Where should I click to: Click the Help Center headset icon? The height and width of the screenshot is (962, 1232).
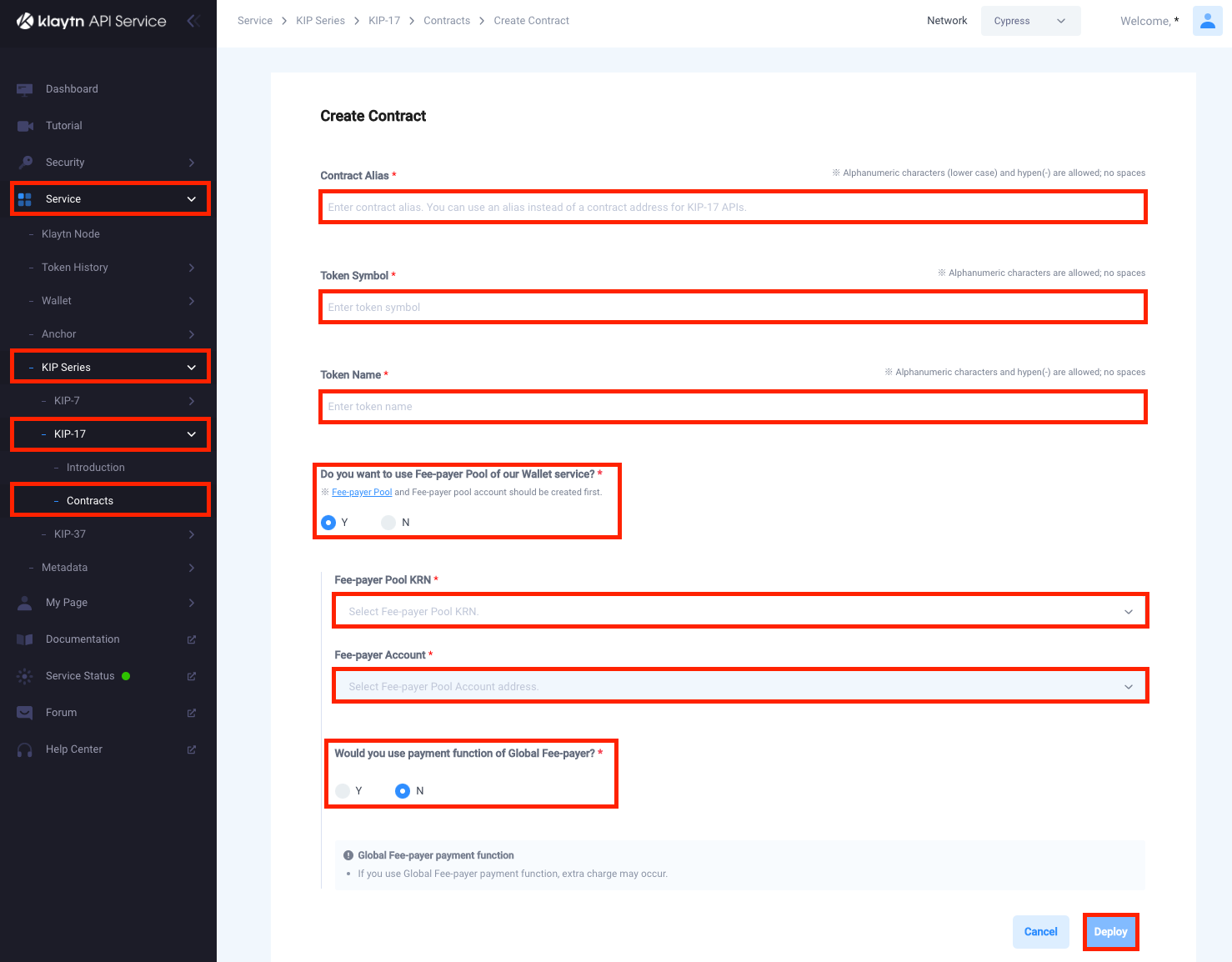pyautogui.click(x=25, y=749)
